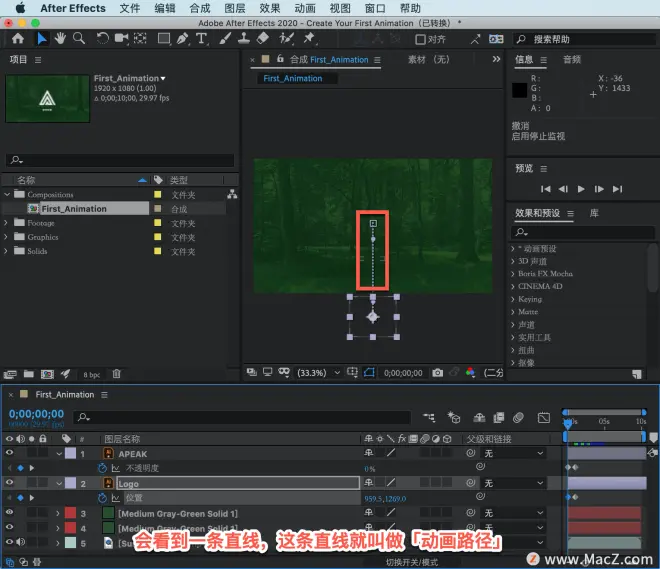Viewport: 660px width, 569px height.
Task: Hide Medium Gray-Green Solid layer 3
Action: 9,513
